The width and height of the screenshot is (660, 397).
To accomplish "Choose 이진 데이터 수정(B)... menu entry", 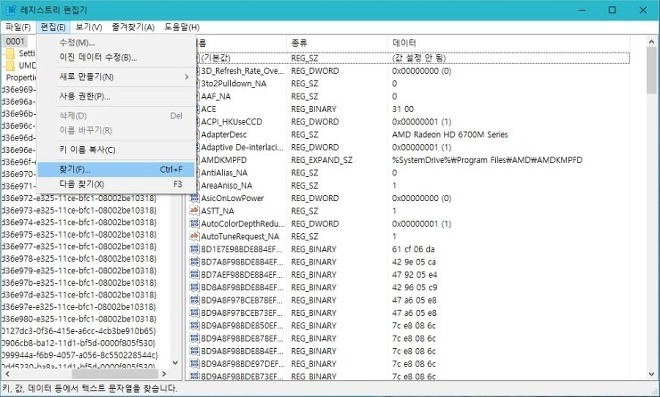I will (116, 57).
